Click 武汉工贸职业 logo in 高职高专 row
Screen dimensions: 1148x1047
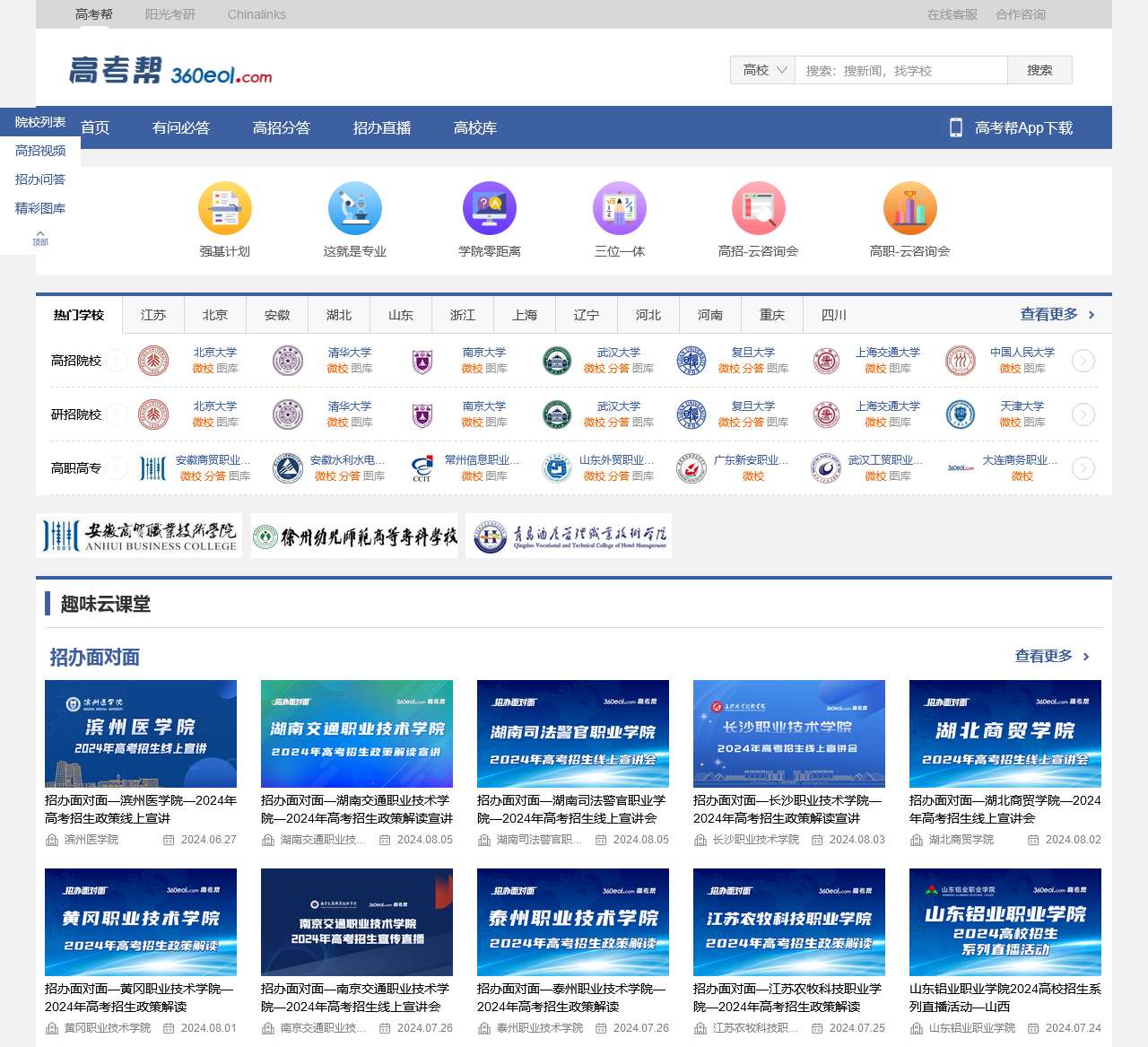pos(826,468)
